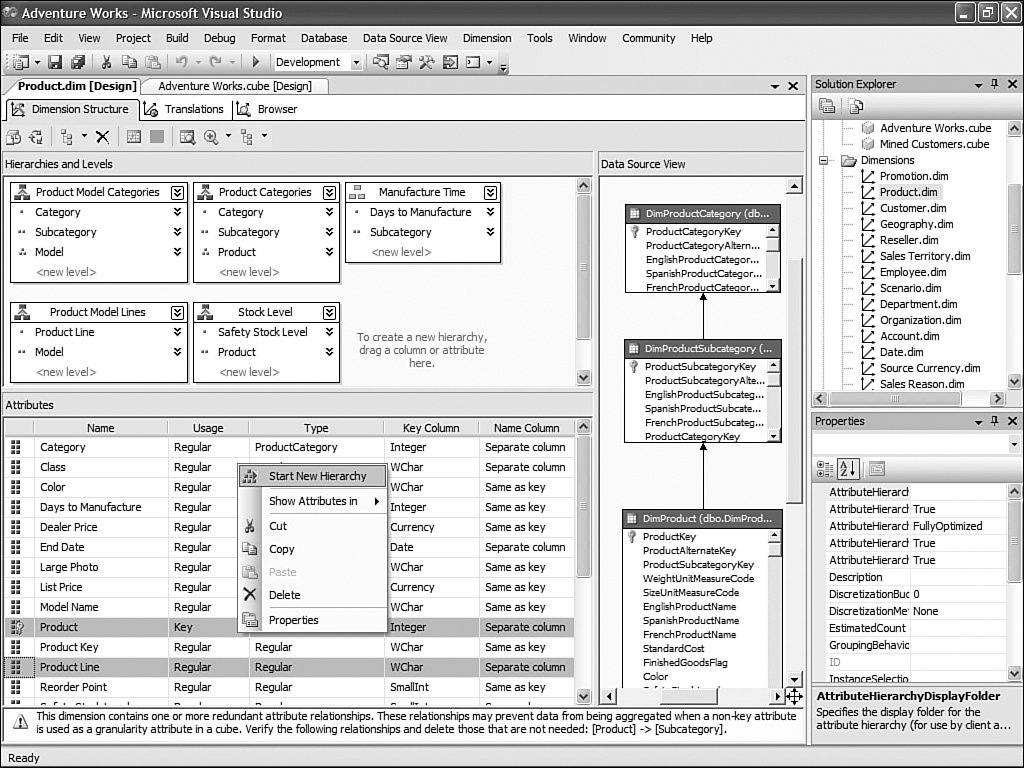
Task: Click the Find Table icon in designer toolbar
Action: coord(187,136)
